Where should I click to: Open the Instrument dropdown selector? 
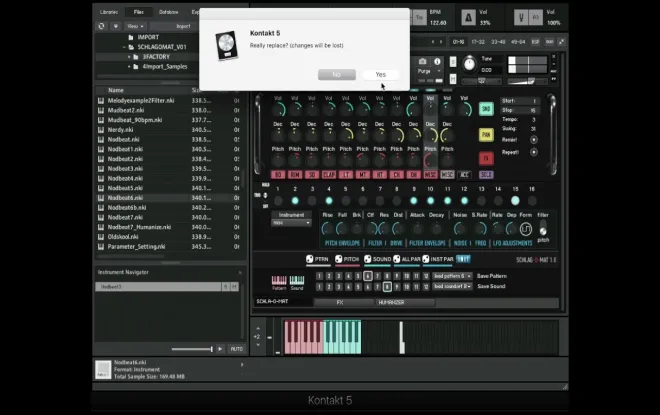[291, 223]
